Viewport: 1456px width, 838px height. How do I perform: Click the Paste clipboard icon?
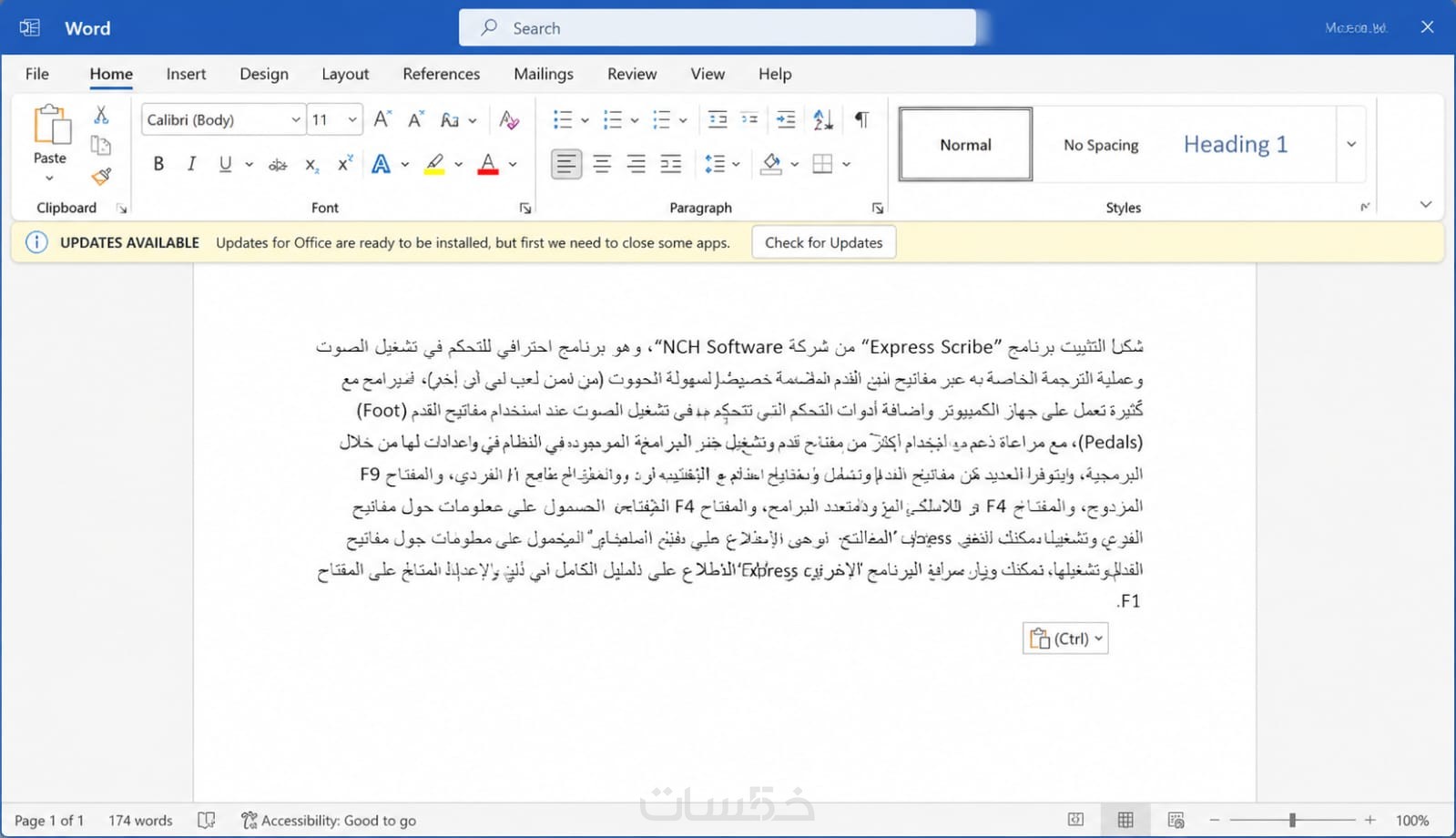(51, 125)
